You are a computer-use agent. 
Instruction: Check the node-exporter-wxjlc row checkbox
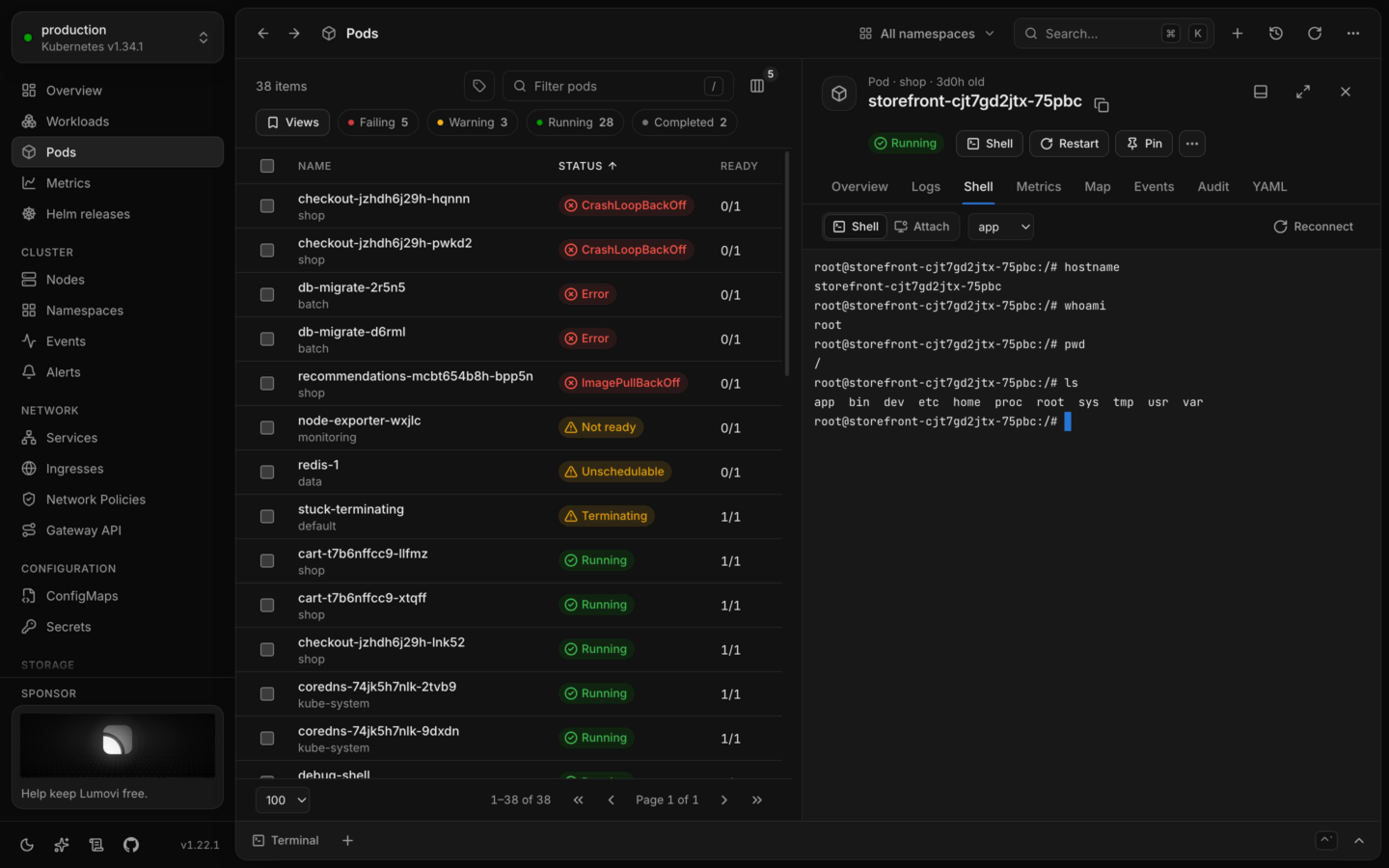tap(267, 427)
